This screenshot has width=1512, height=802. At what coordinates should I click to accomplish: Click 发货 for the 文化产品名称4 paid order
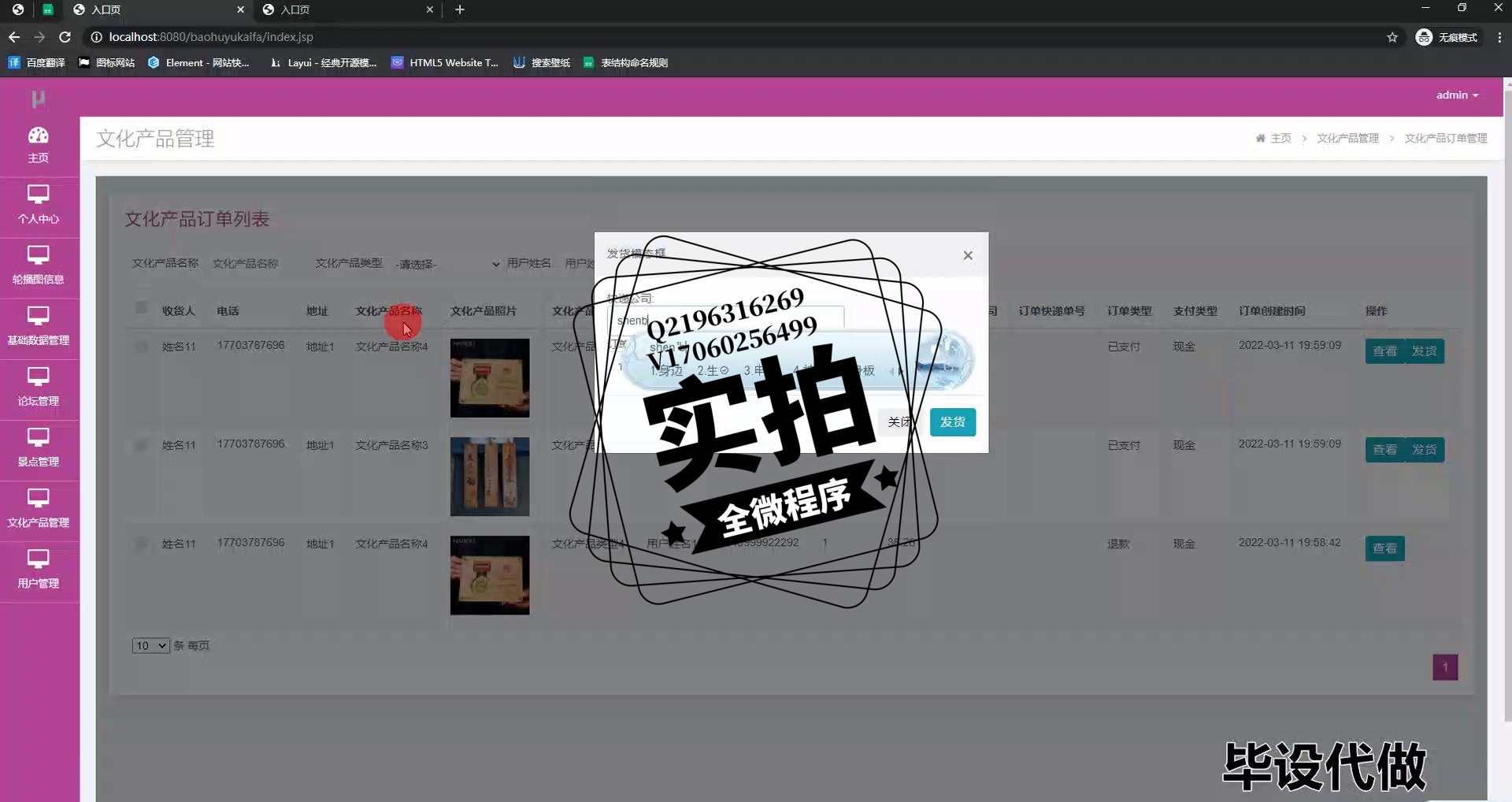click(1424, 351)
